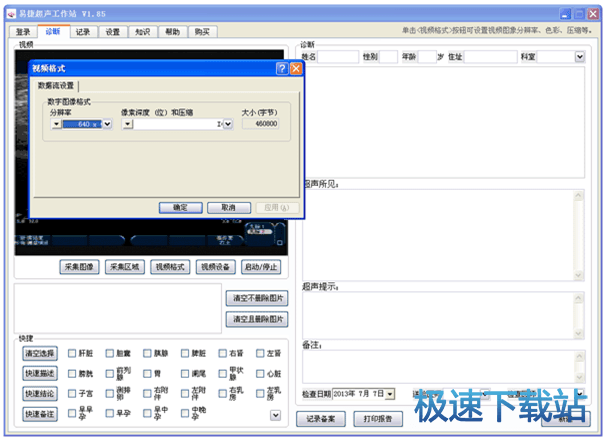
Task: Open the 帮助 tab
Action: (173, 32)
